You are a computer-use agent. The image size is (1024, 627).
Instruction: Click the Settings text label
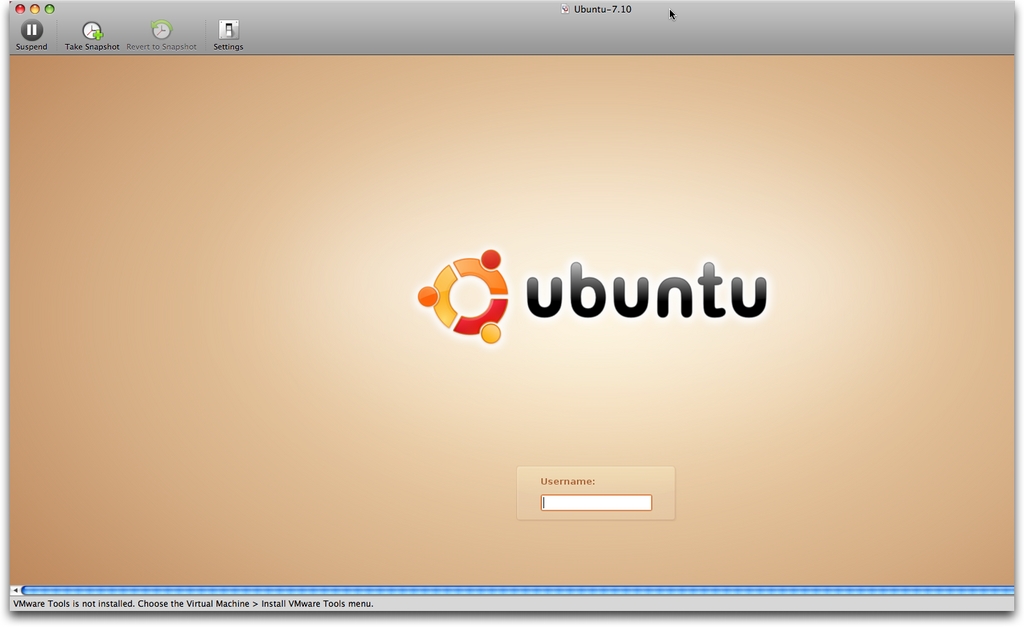click(x=228, y=47)
